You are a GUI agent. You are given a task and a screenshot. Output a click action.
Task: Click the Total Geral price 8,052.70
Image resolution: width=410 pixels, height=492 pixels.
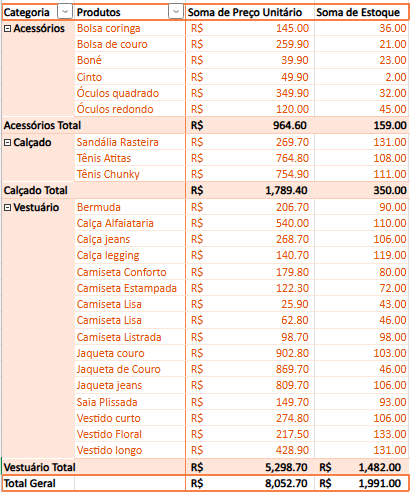(x=286, y=483)
